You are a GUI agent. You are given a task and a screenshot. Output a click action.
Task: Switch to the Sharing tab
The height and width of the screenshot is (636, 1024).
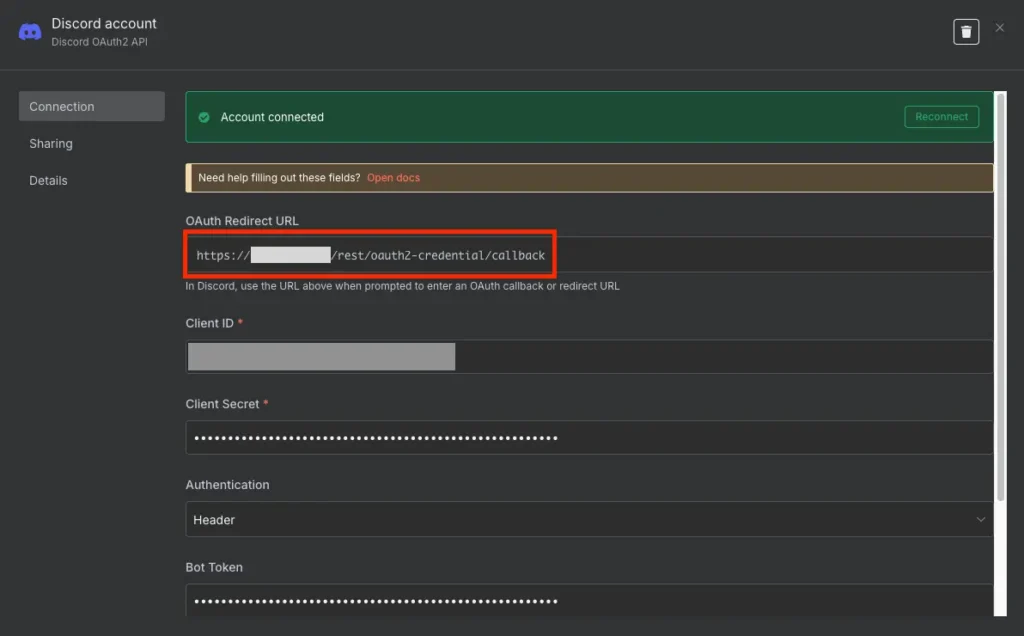point(51,144)
